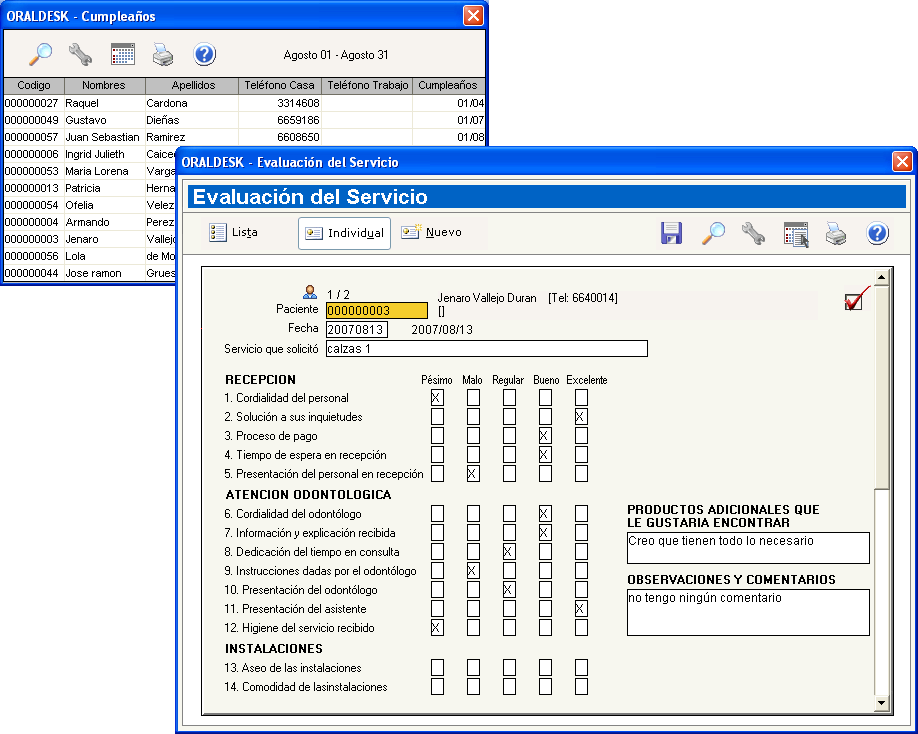This screenshot has height=734, width=918.
Task: Select Maria Lorena row in birthday list
Action: pyautogui.click(x=90, y=171)
